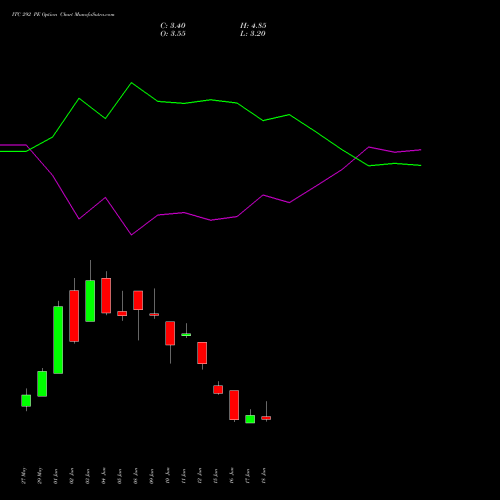The width and height of the screenshot is (500, 500).
Task: Click the high value 'H: 4.85'
Action: (x=253, y=26)
